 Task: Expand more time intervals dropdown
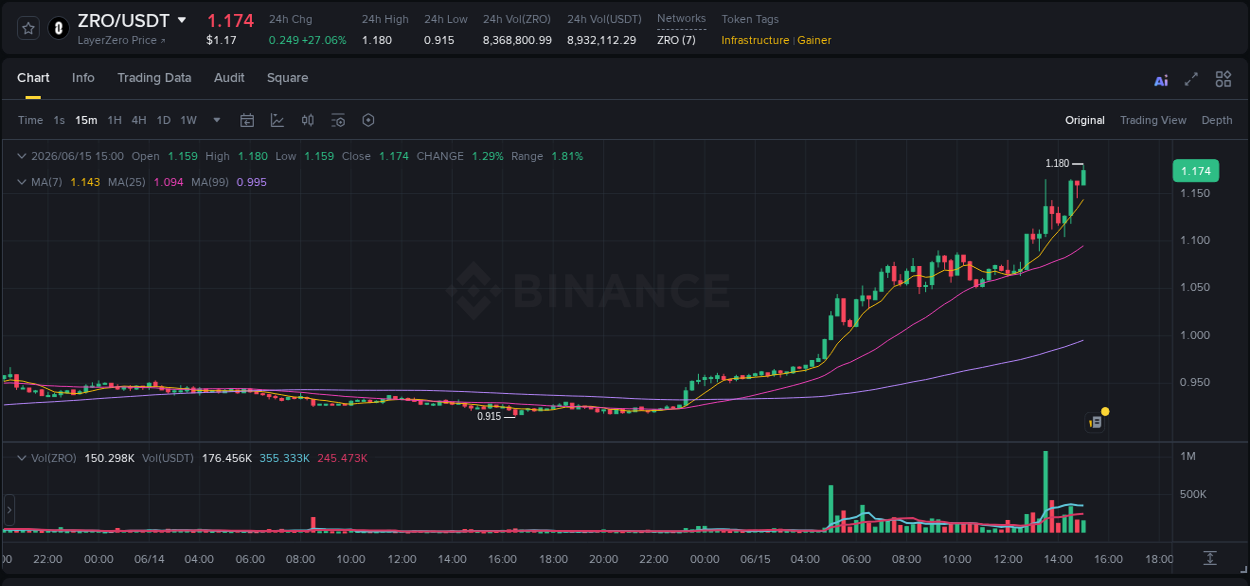coord(217,120)
